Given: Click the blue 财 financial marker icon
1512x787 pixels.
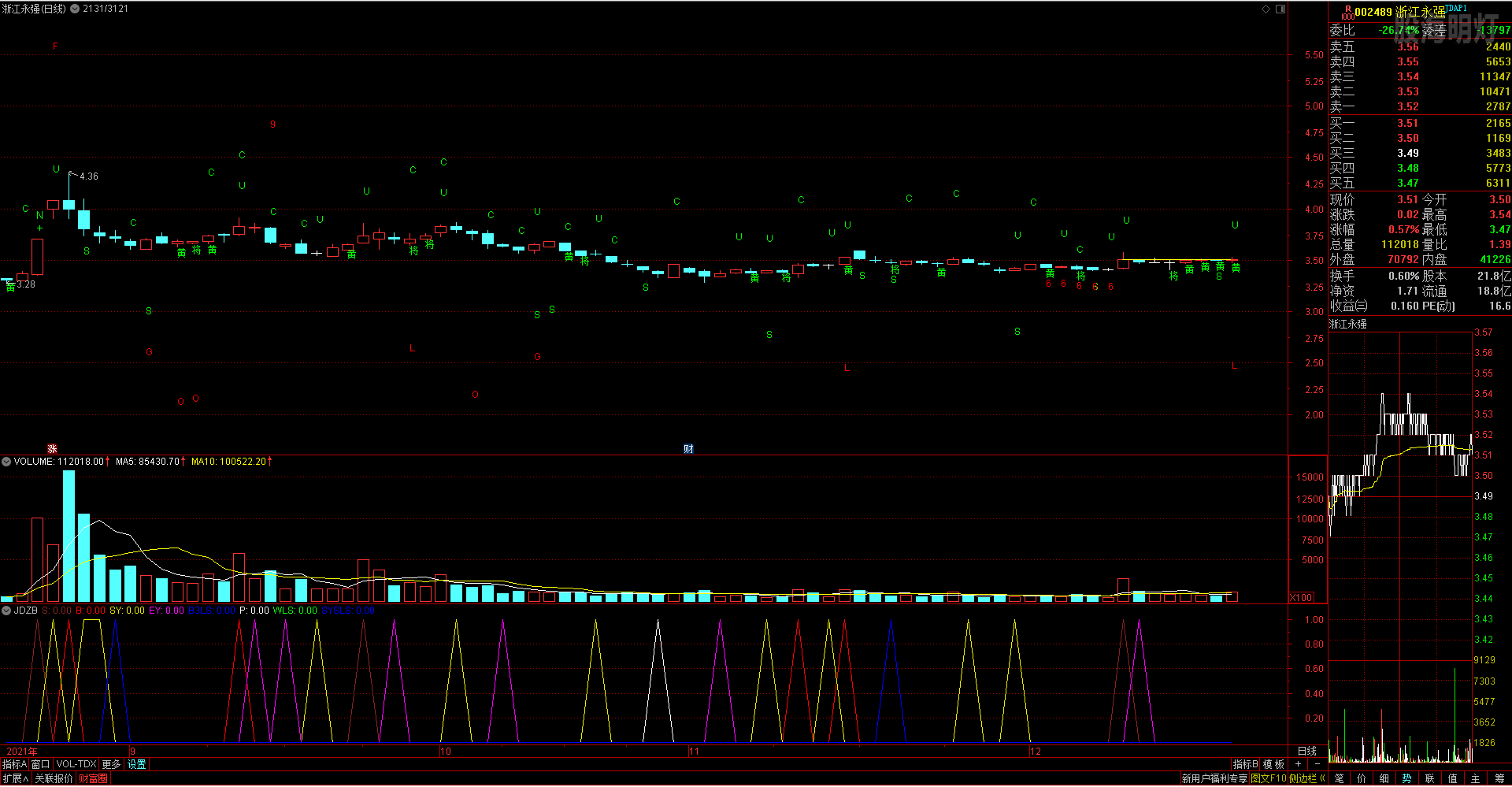Looking at the screenshot, I should pos(688,449).
